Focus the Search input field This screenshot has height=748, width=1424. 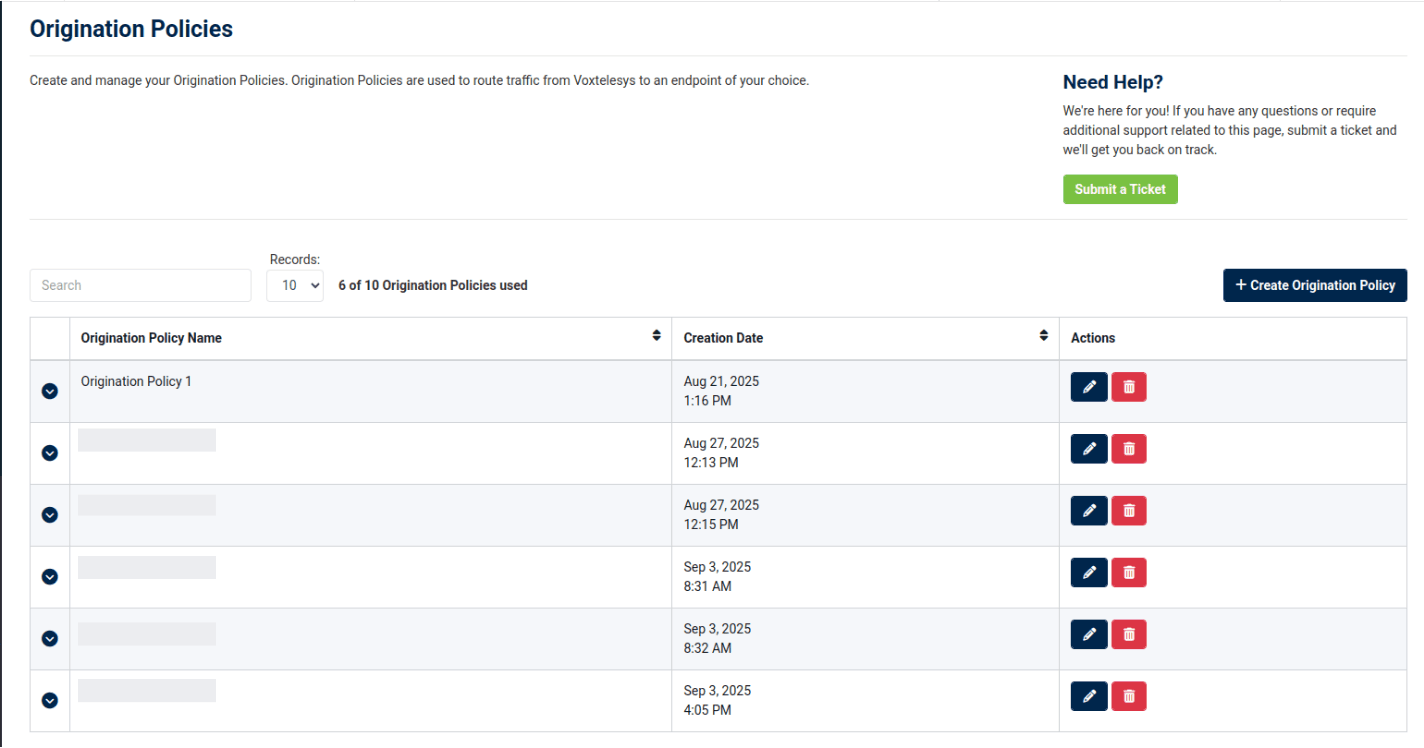[141, 285]
